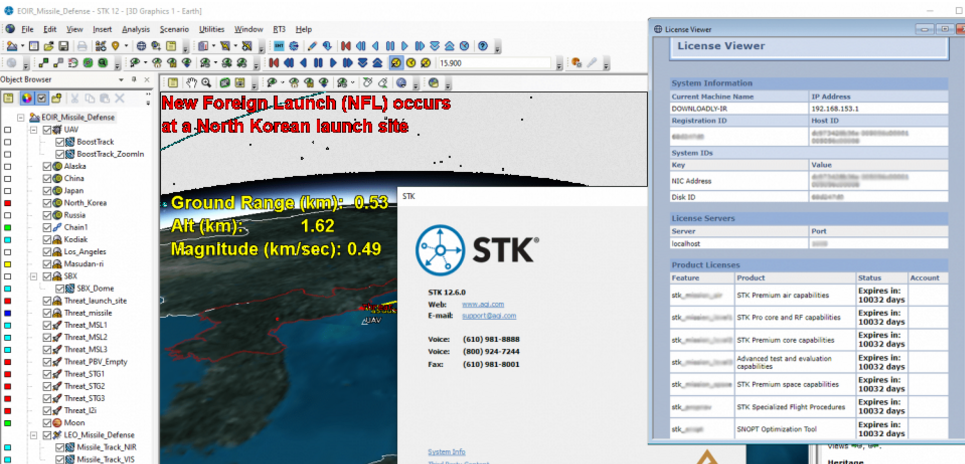Open toolbar options arrow after the help icon

click(x=497, y=47)
